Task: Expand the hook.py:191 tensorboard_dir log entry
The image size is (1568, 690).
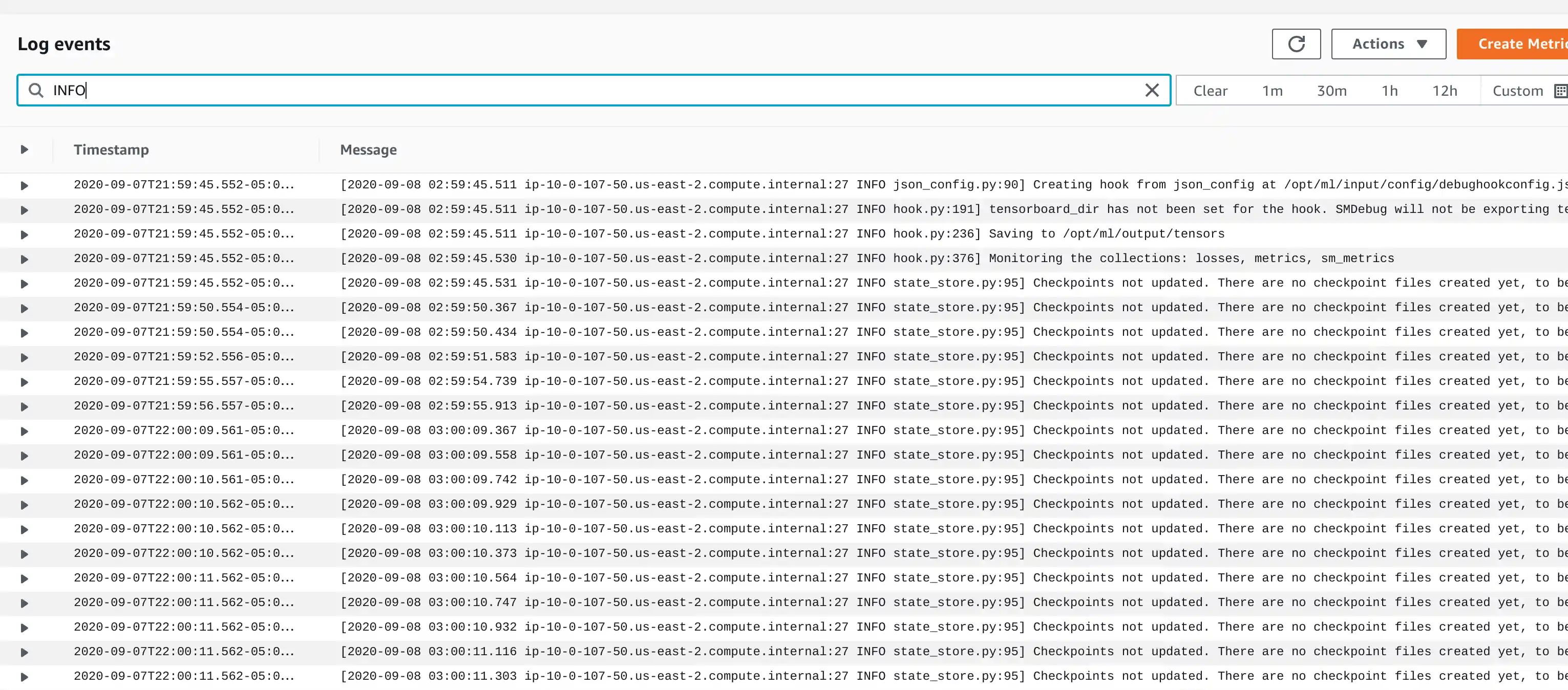Action: pyautogui.click(x=25, y=210)
